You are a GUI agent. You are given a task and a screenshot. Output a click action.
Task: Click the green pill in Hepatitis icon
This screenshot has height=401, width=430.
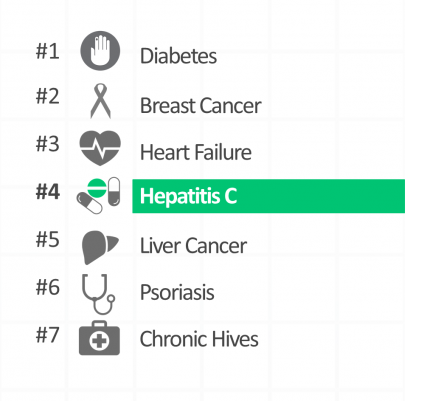coord(97,188)
